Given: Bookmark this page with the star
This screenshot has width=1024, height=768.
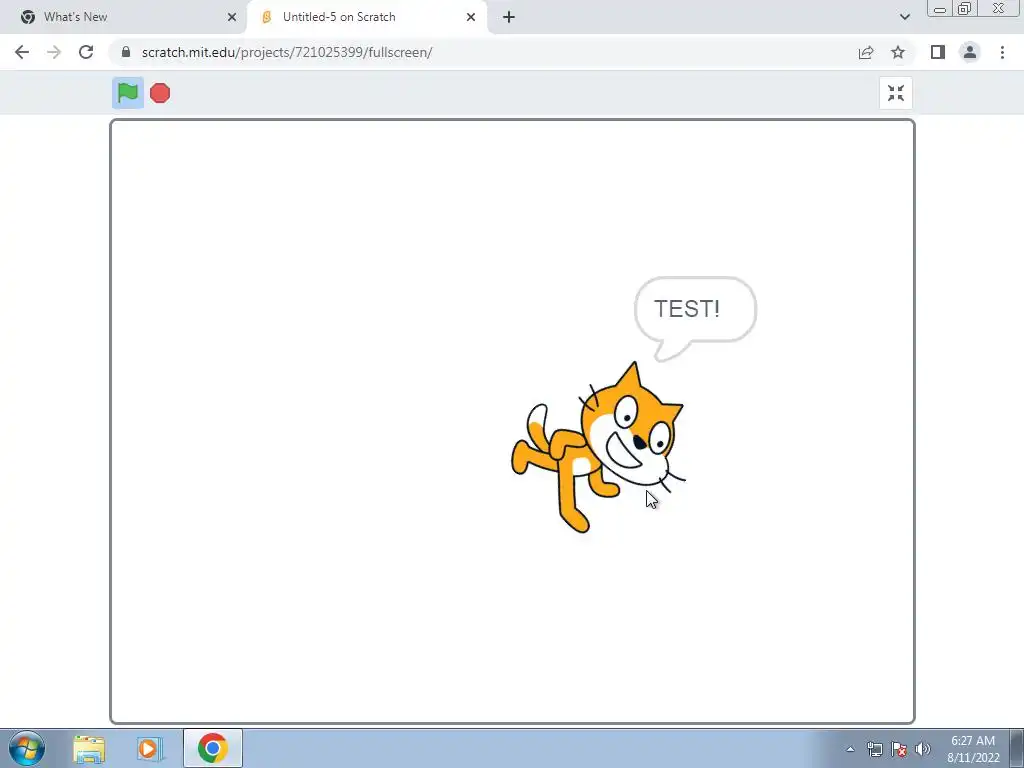Looking at the screenshot, I should 898,52.
